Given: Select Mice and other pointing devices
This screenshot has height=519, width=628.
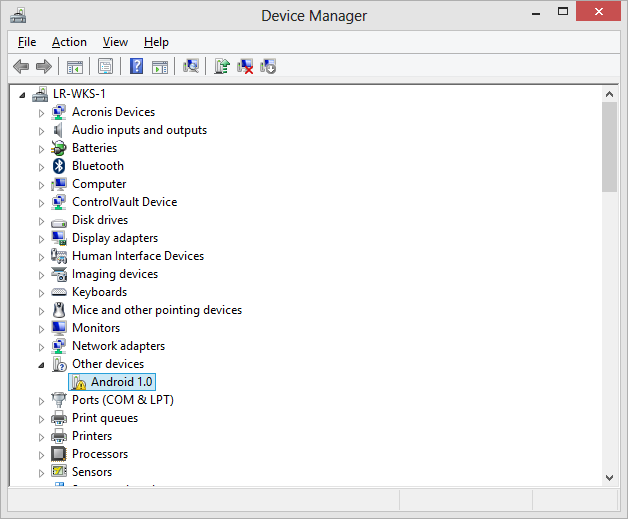Looking at the screenshot, I should point(156,310).
